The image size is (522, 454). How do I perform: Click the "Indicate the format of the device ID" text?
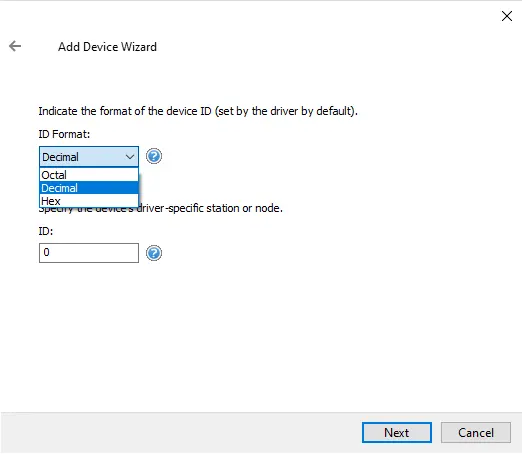[x=125, y=111]
